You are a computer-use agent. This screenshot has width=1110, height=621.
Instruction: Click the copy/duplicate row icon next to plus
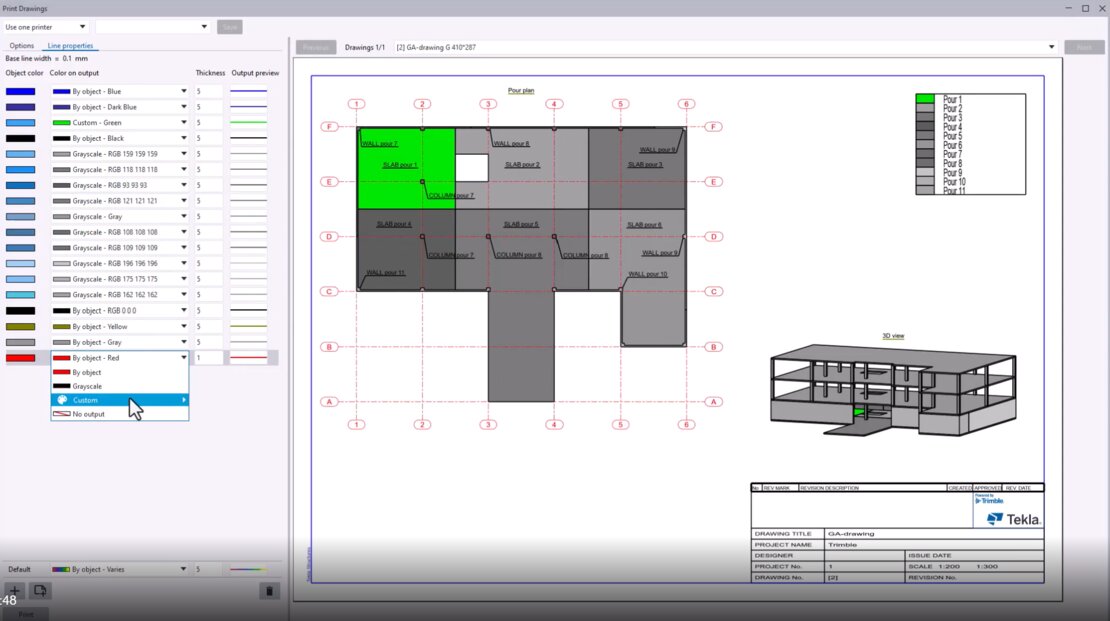click(40, 591)
